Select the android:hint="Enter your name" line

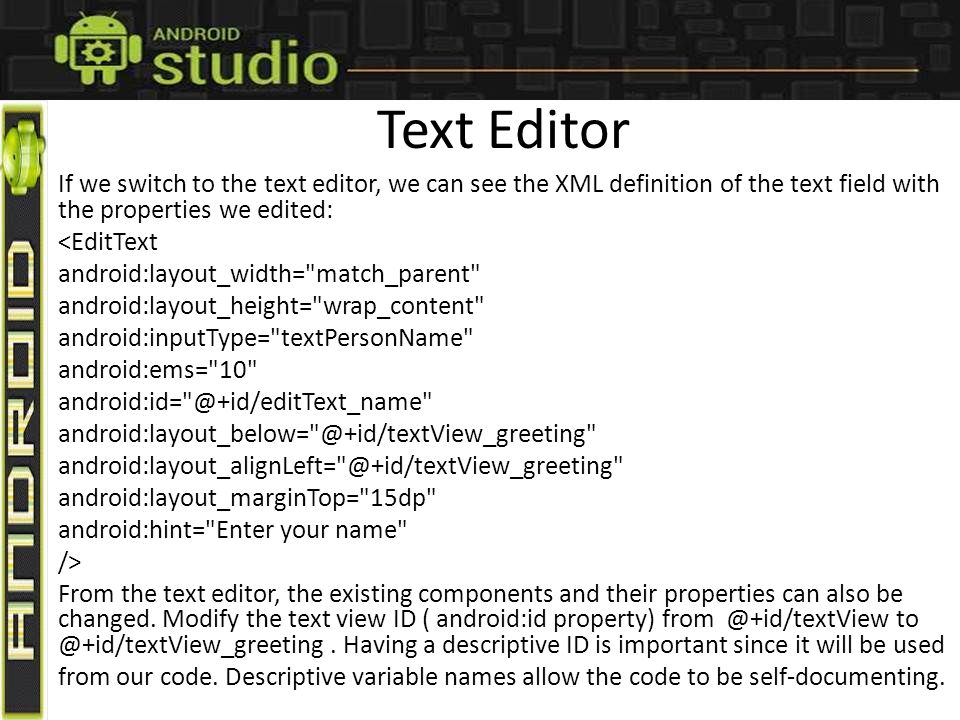click(x=232, y=530)
